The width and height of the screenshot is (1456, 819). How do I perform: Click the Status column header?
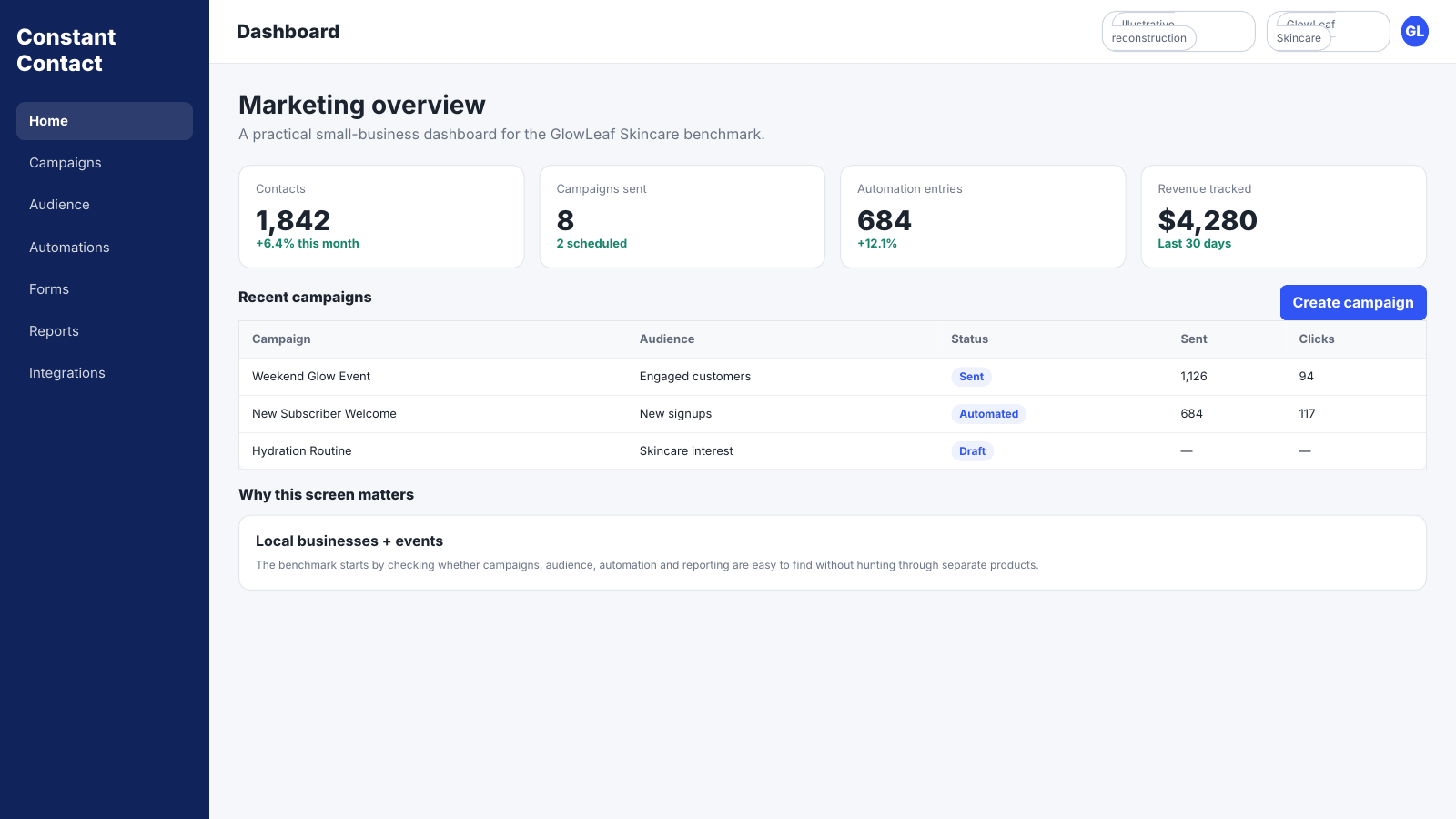tap(969, 339)
